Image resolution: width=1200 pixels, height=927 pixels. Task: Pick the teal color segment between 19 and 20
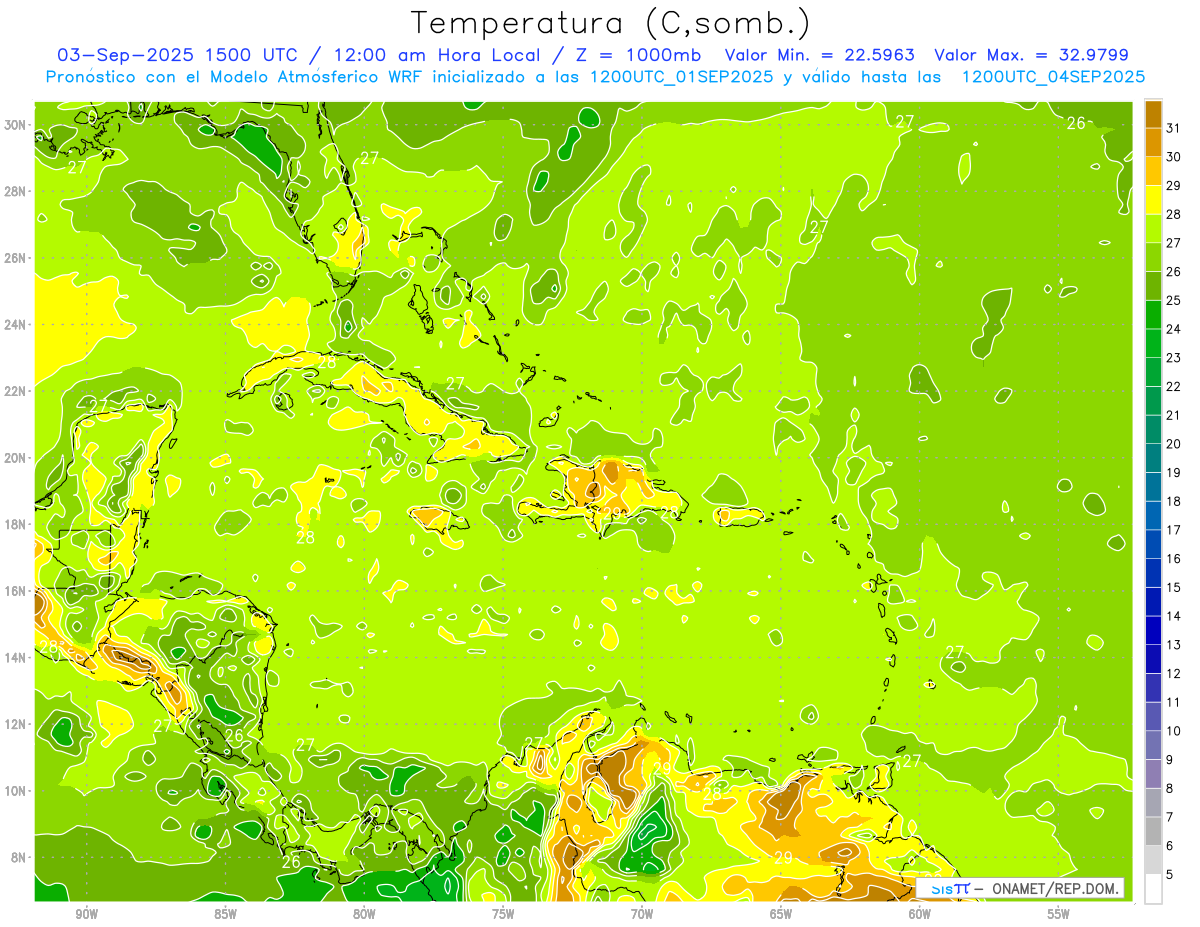(x=1153, y=458)
